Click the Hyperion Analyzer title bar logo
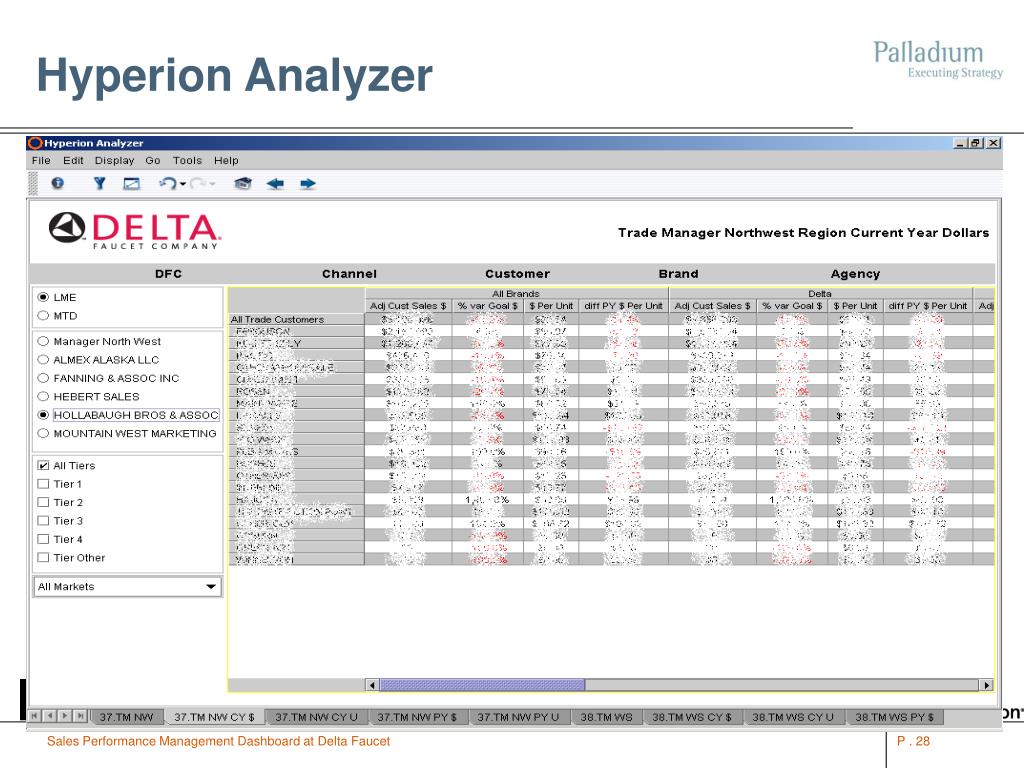 (35, 143)
